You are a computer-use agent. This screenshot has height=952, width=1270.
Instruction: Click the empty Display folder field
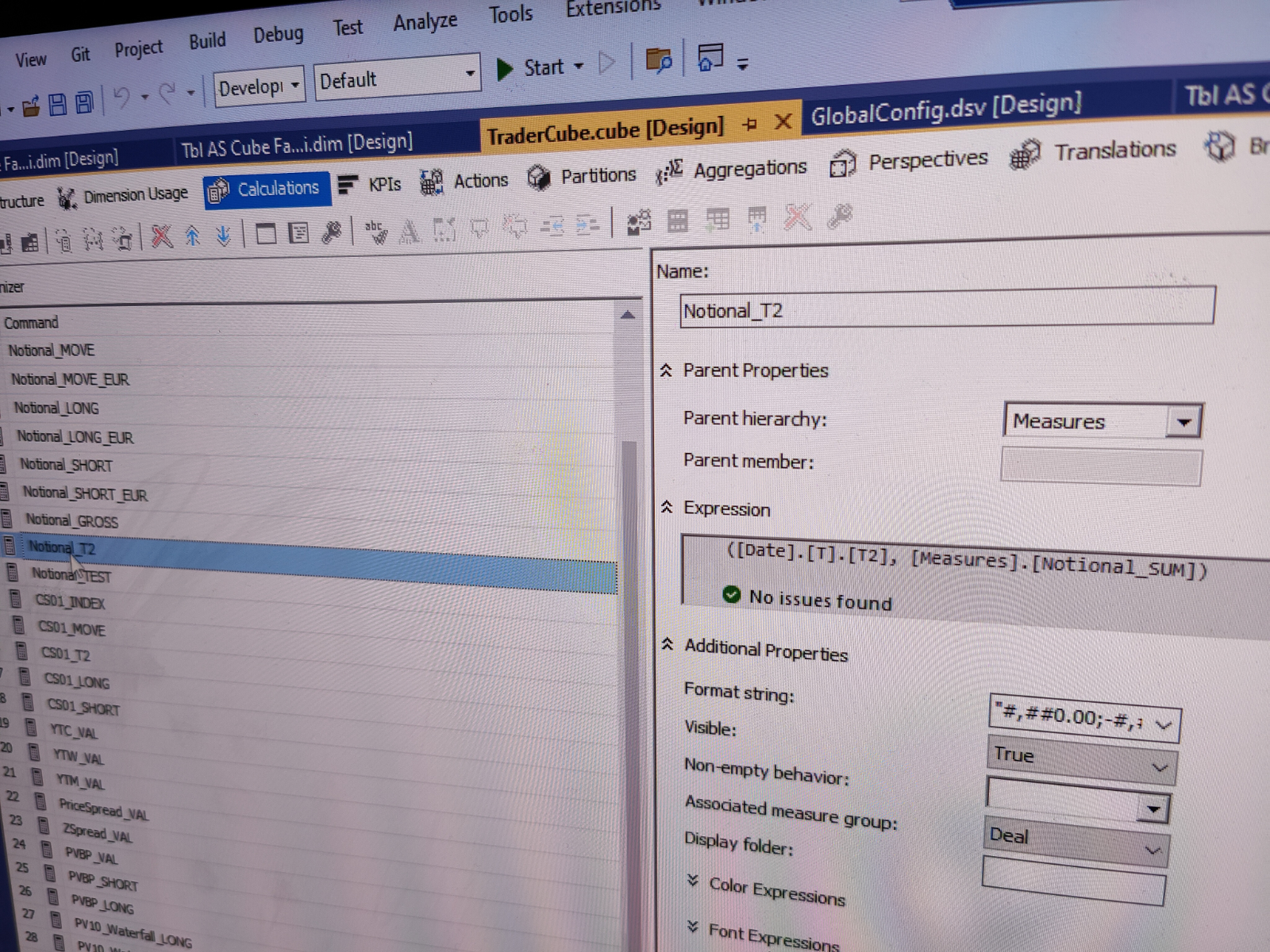[x=1073, y=880]
